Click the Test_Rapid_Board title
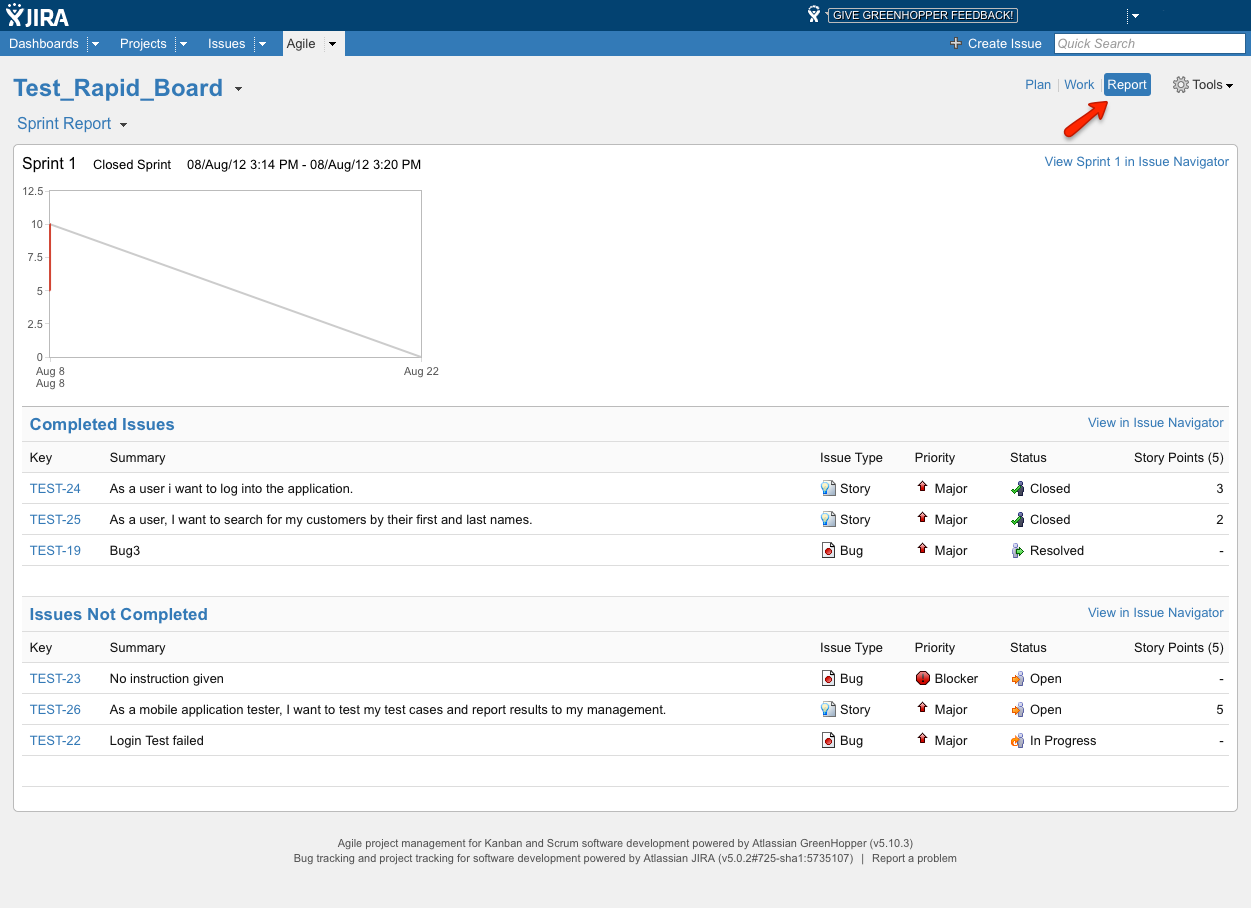Viewport: 1251px width, 908px height. (118, 88)
